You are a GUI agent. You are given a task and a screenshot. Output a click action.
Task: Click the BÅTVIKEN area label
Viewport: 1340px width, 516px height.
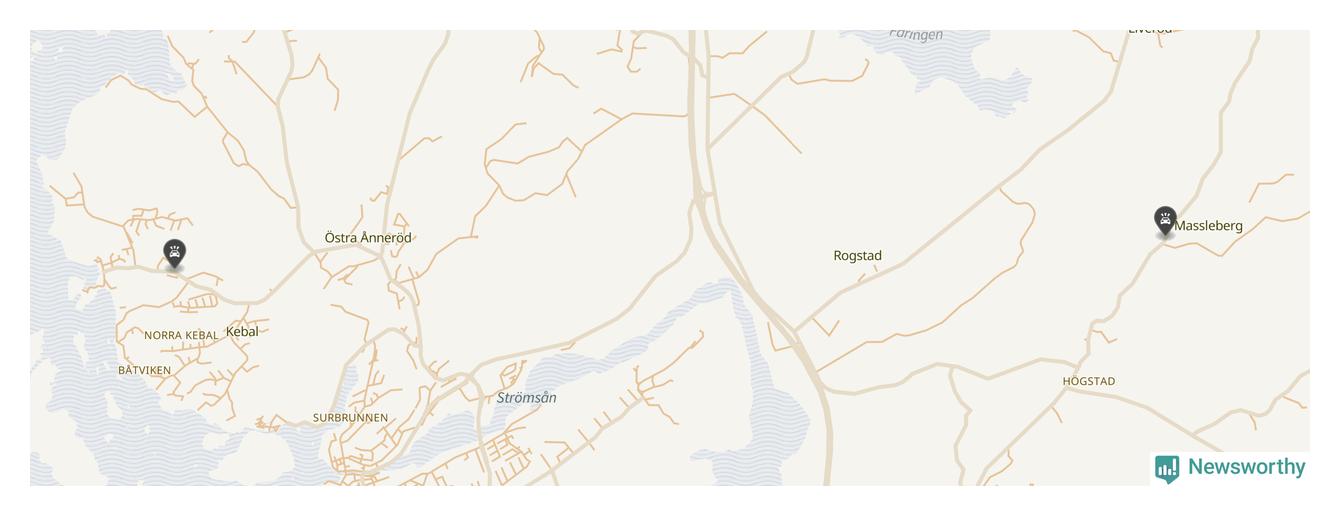point(145,370)
